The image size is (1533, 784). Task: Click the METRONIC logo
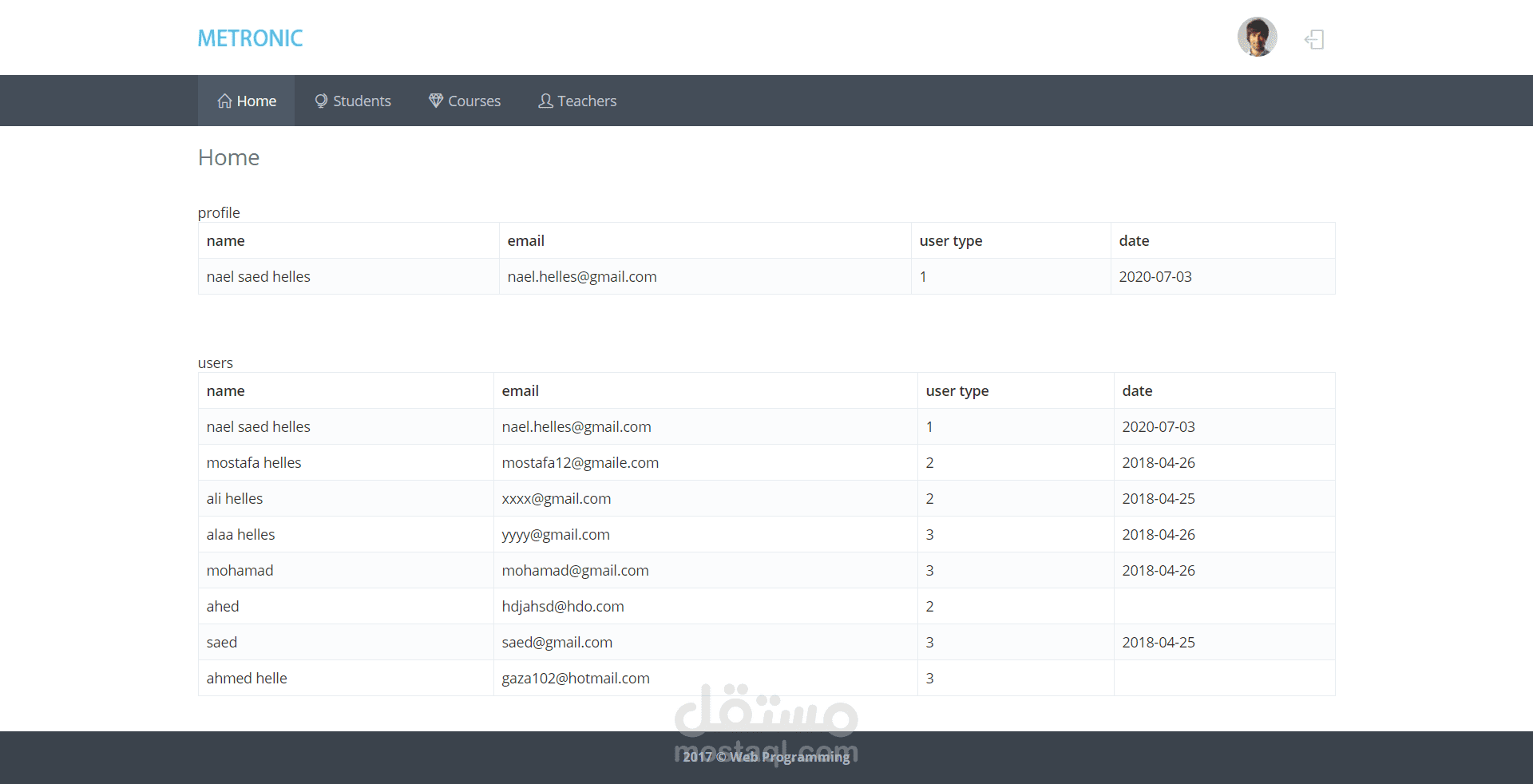click(x=250, y=38)
